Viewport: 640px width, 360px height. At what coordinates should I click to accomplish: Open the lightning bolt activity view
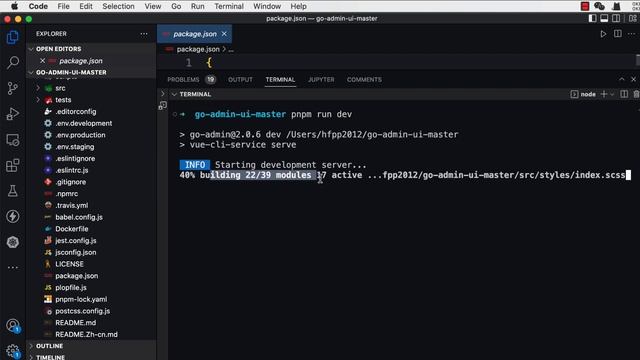click(13, 216)
